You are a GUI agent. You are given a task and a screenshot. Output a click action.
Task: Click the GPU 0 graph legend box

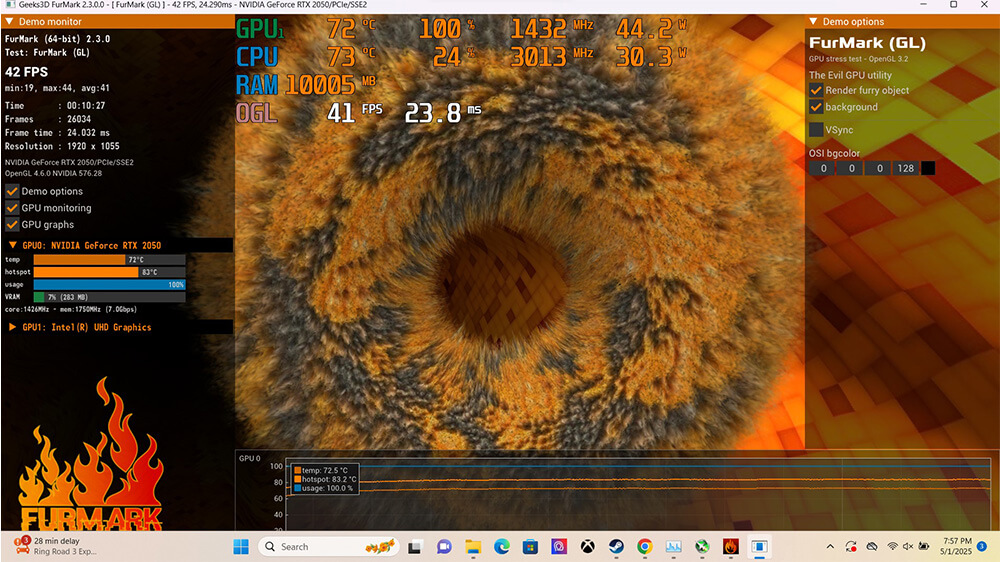point(325,479)
